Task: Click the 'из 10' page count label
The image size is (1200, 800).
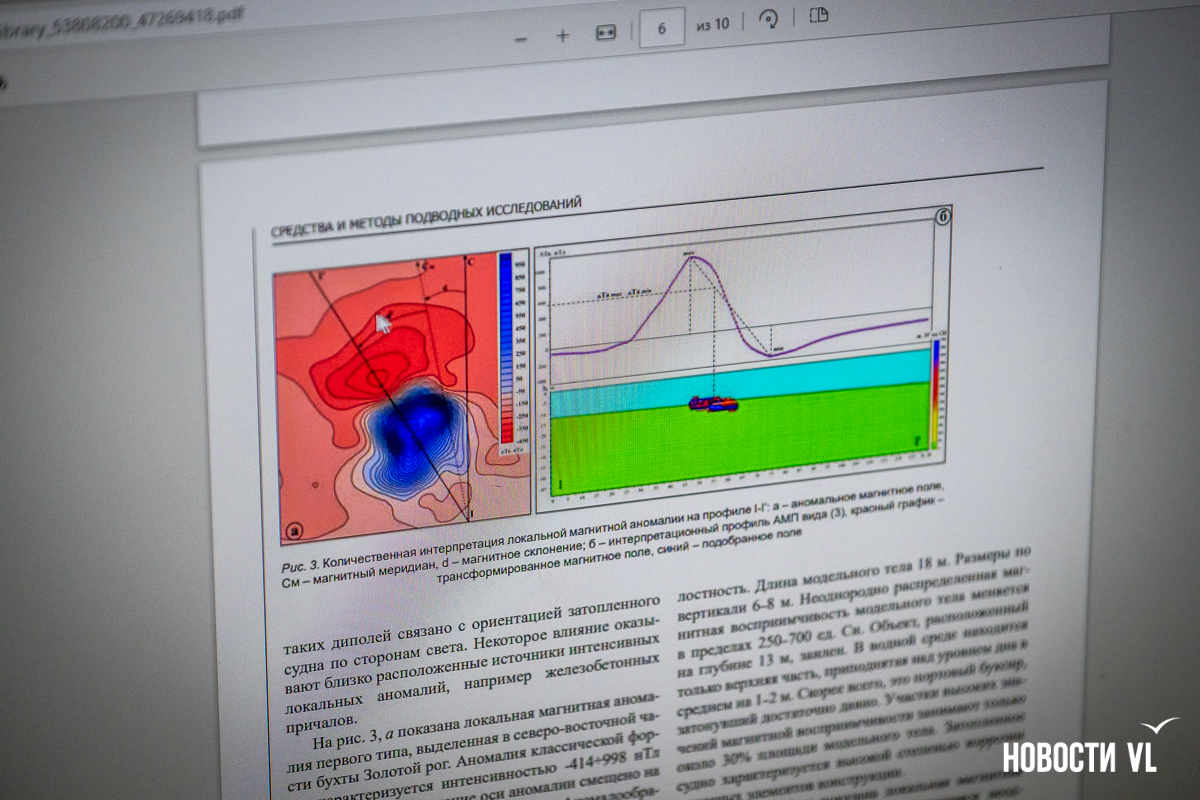Action: coord(713,25)
